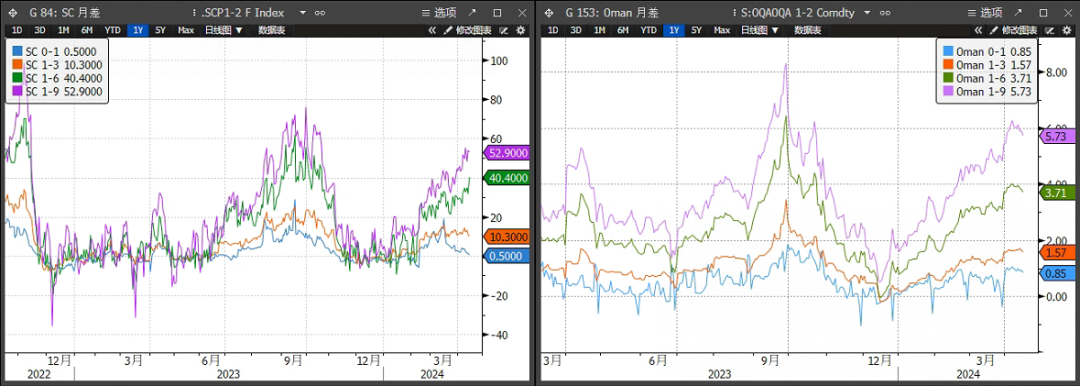
Task: Click the purple SC 1-9 legend swatch
Action: 17,91
